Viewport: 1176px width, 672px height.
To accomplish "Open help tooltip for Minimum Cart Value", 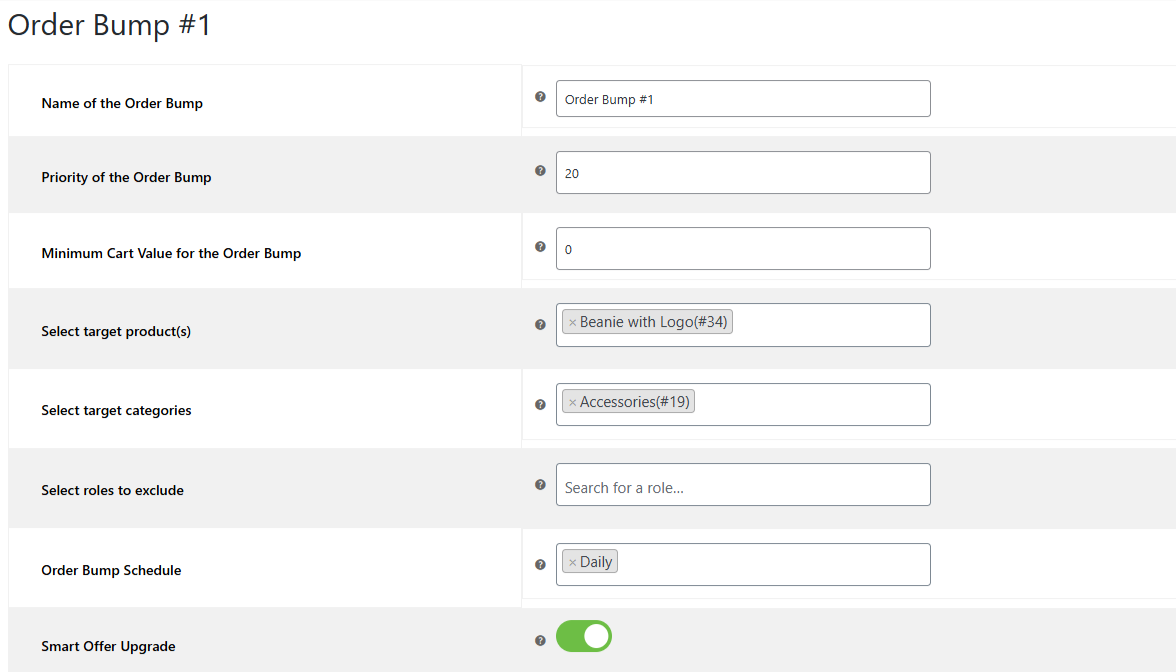I will [x=540, y=247].
